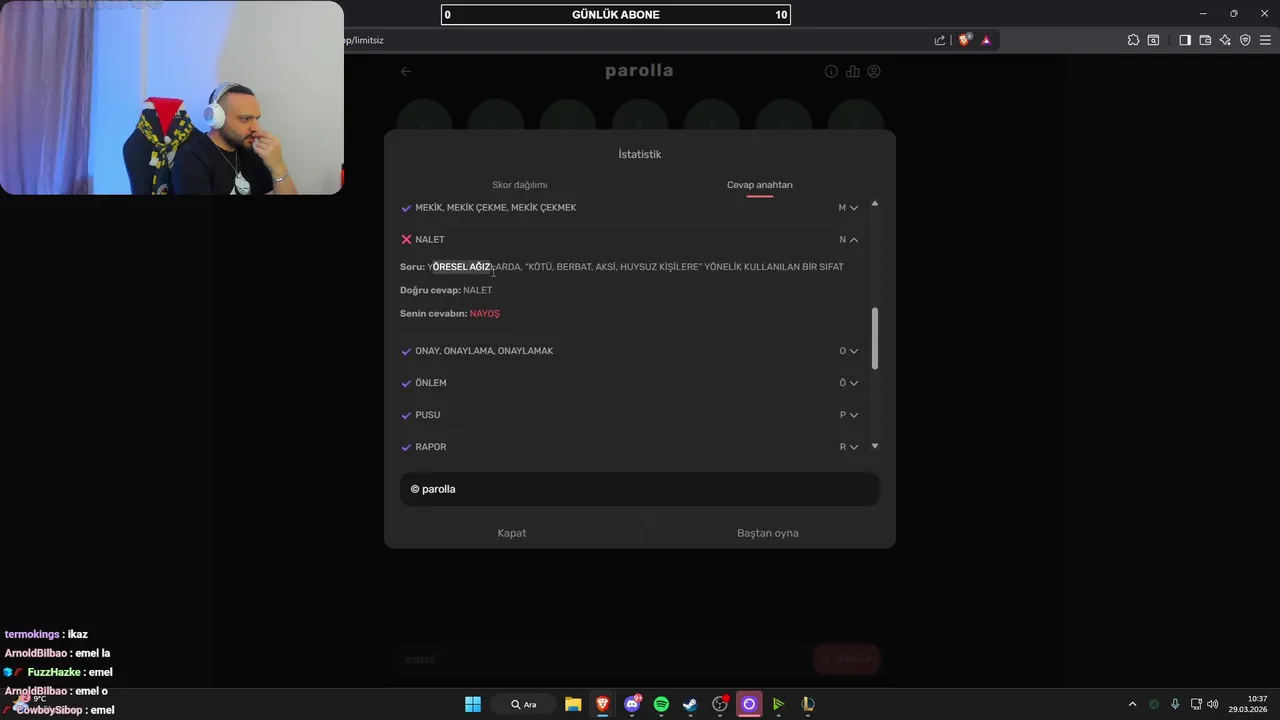This screenshot has width=1280, height=720.
Task: Click the network display tray icon
Action: click(1196, 704)
